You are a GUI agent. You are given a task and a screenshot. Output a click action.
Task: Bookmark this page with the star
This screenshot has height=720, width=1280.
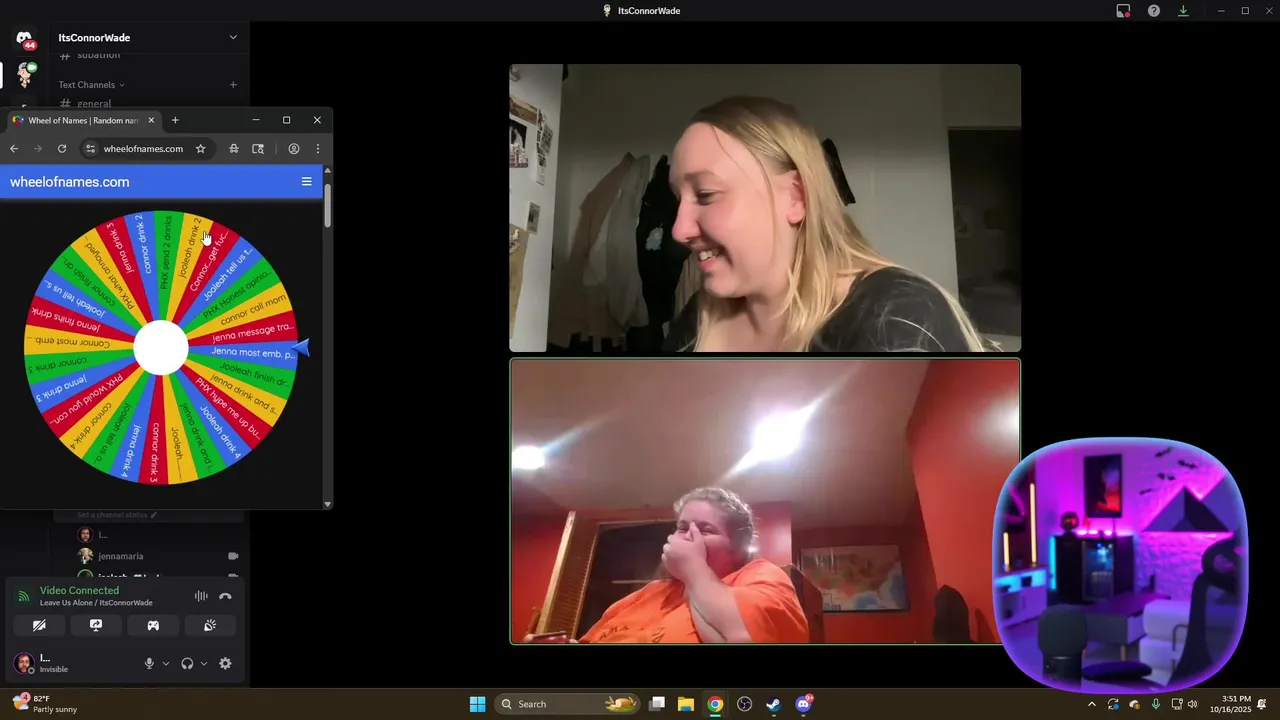click(x=200, y=149)
